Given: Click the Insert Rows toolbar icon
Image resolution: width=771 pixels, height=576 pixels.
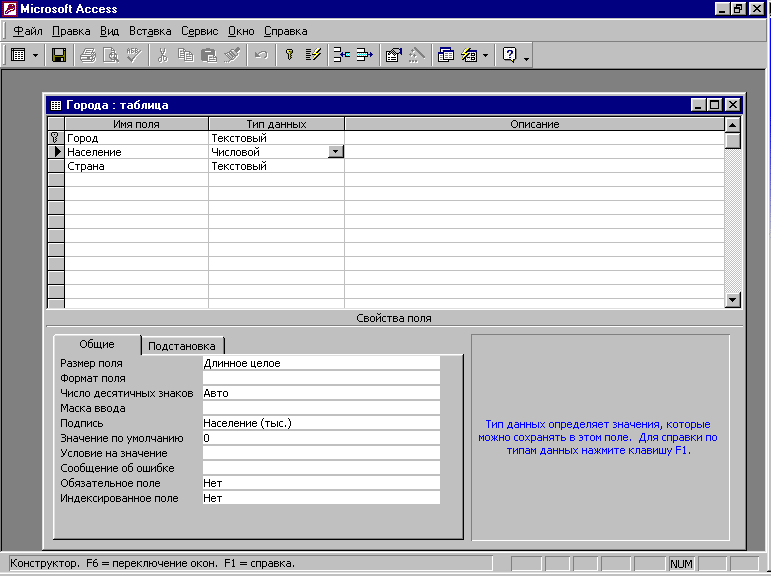Looking at the screenshot, I should click(x=341, y=55).
